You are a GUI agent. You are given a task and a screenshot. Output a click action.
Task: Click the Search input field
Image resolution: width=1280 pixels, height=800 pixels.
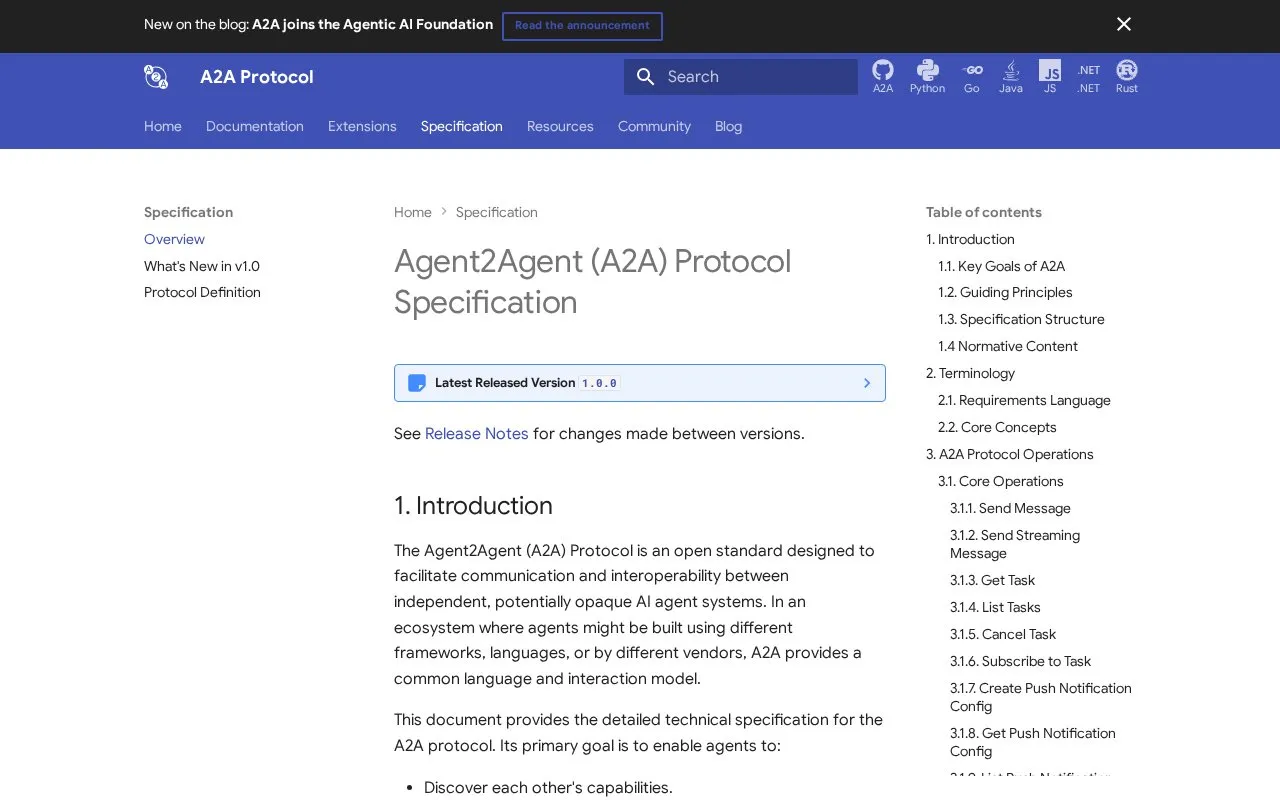tap(741, 77)
